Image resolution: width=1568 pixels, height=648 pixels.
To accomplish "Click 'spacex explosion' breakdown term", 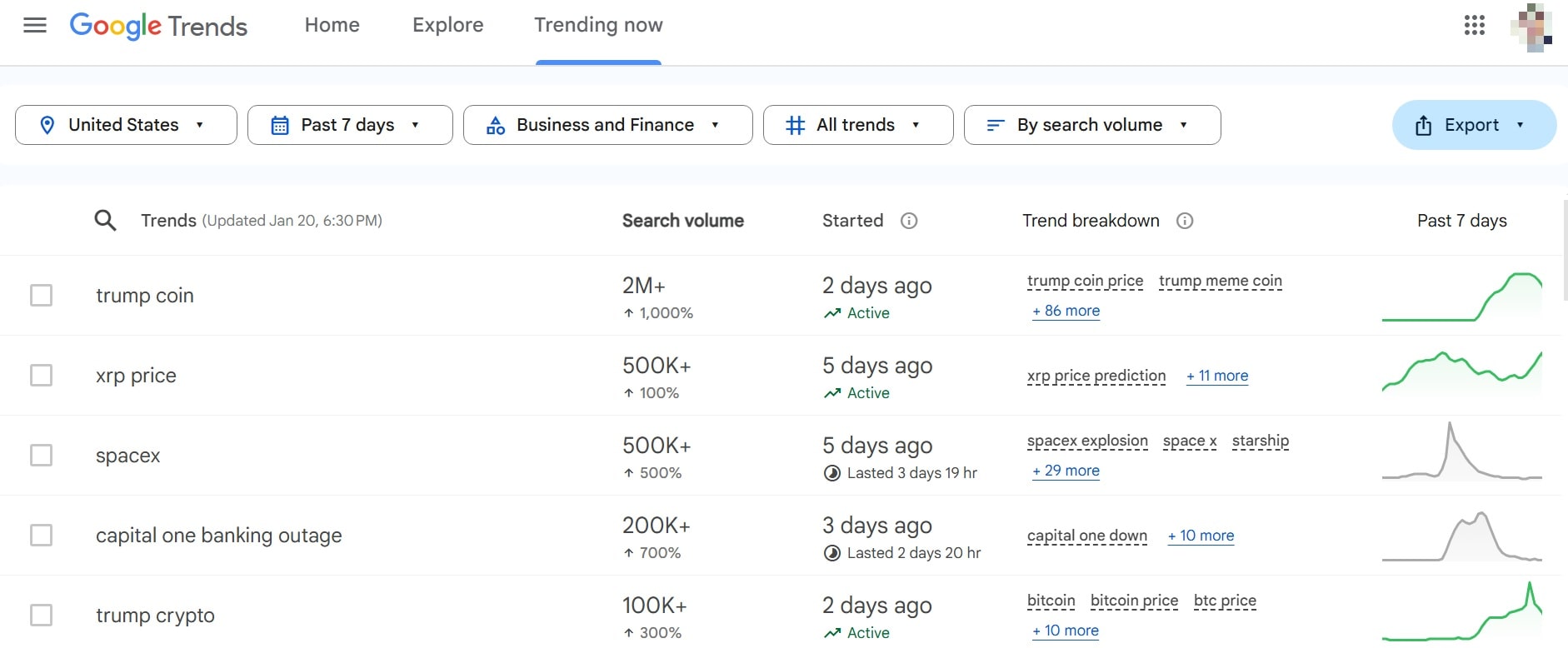I will 1087,441.
